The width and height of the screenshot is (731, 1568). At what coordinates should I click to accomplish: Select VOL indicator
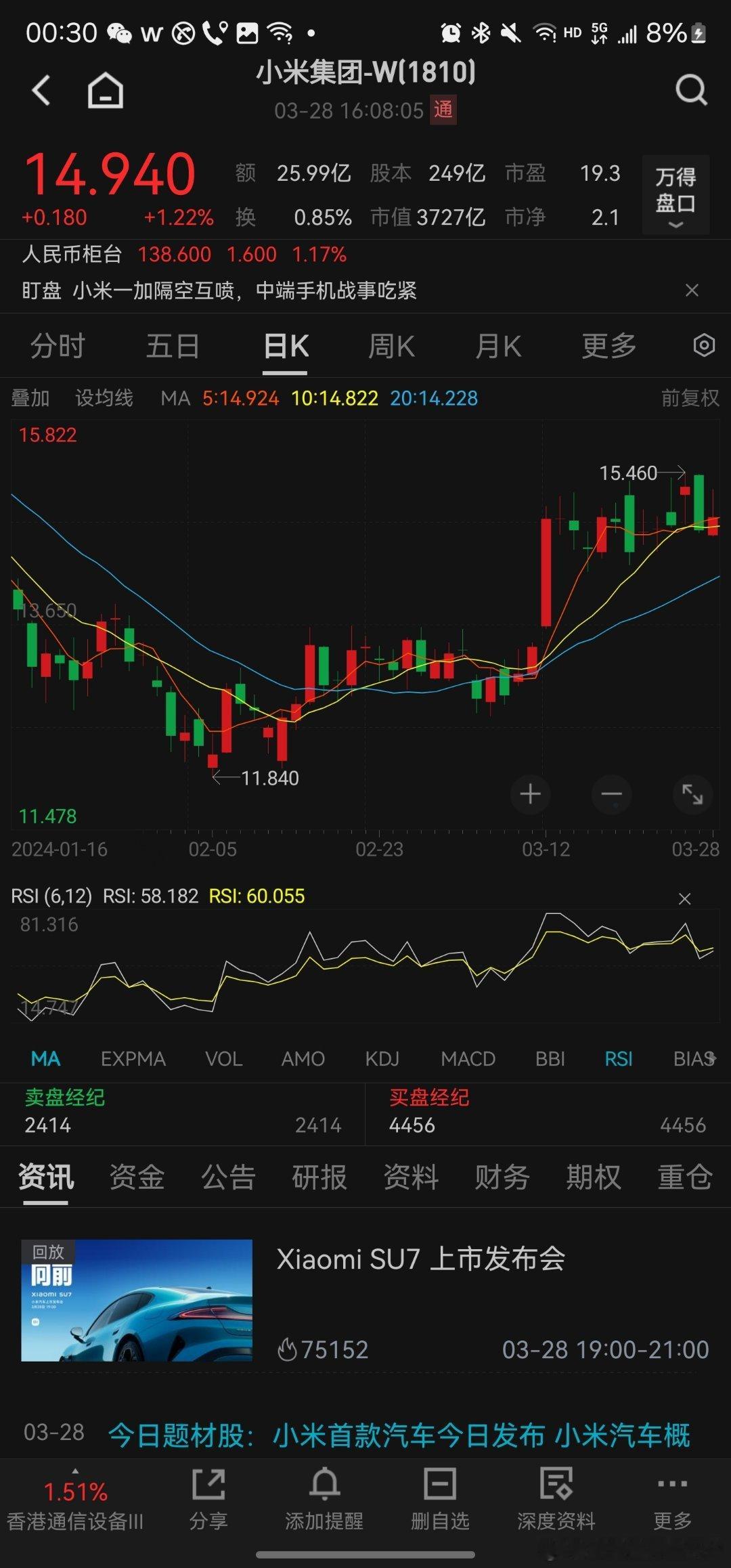tap(223, 1058)
